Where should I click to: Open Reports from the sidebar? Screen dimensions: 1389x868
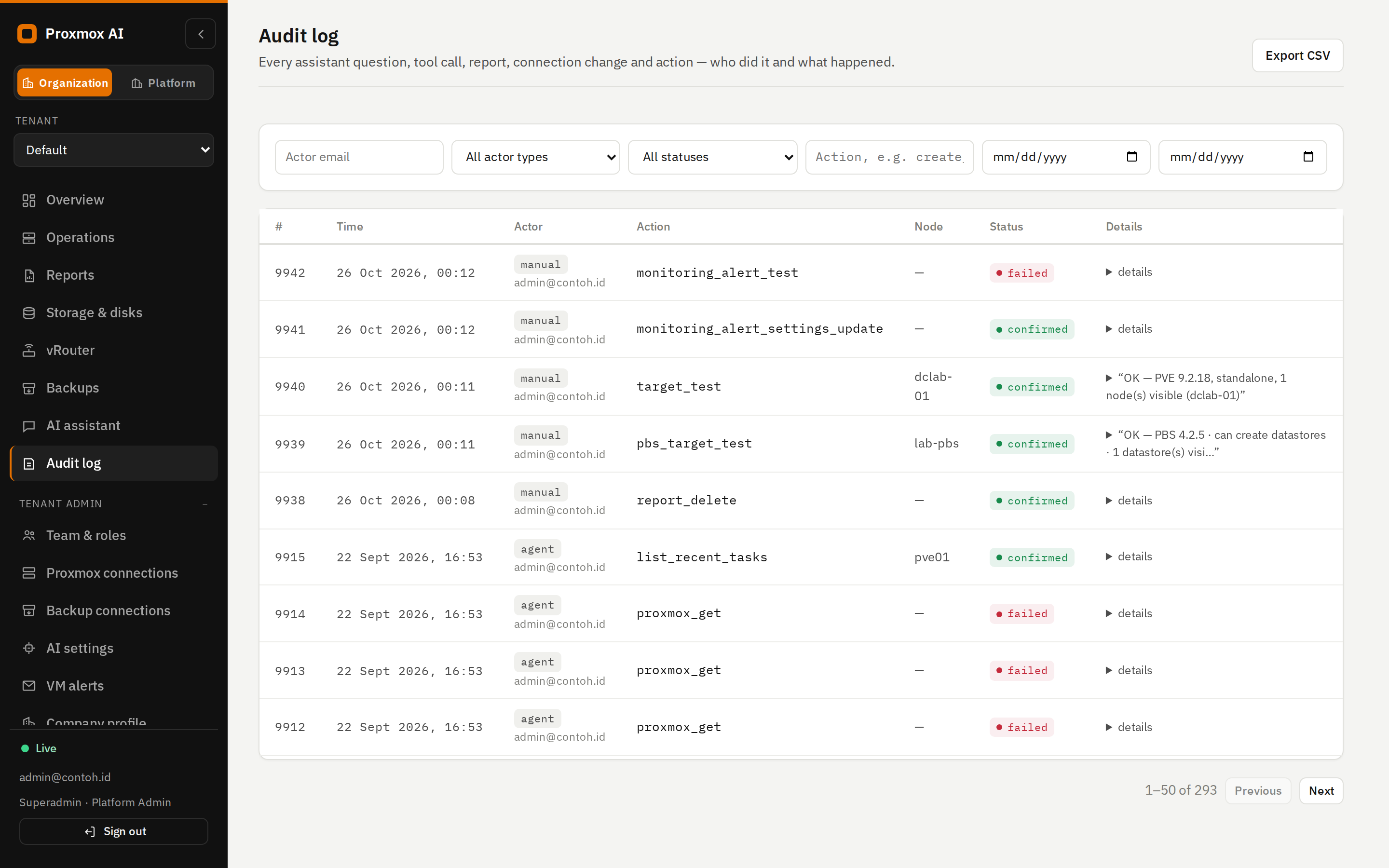click(114, 275)
